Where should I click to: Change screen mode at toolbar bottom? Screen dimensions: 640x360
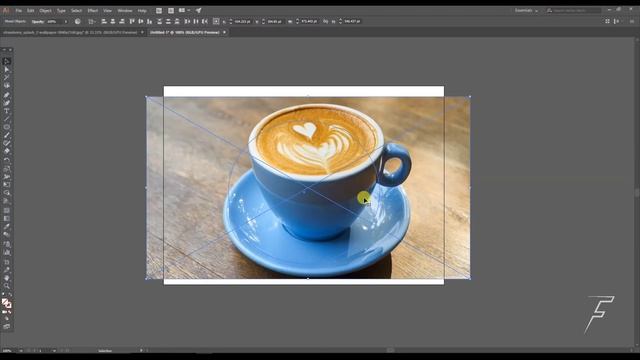click(x=7, y=327)
